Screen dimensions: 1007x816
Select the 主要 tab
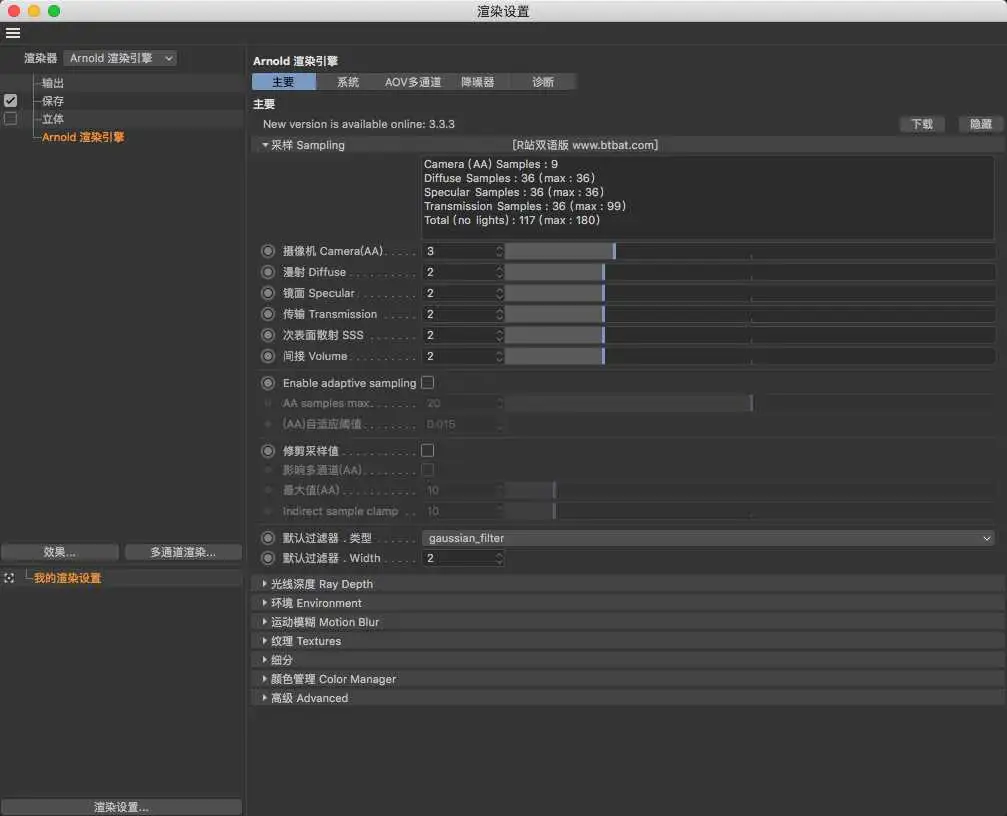pyautogui.click(x=283, y=82)
